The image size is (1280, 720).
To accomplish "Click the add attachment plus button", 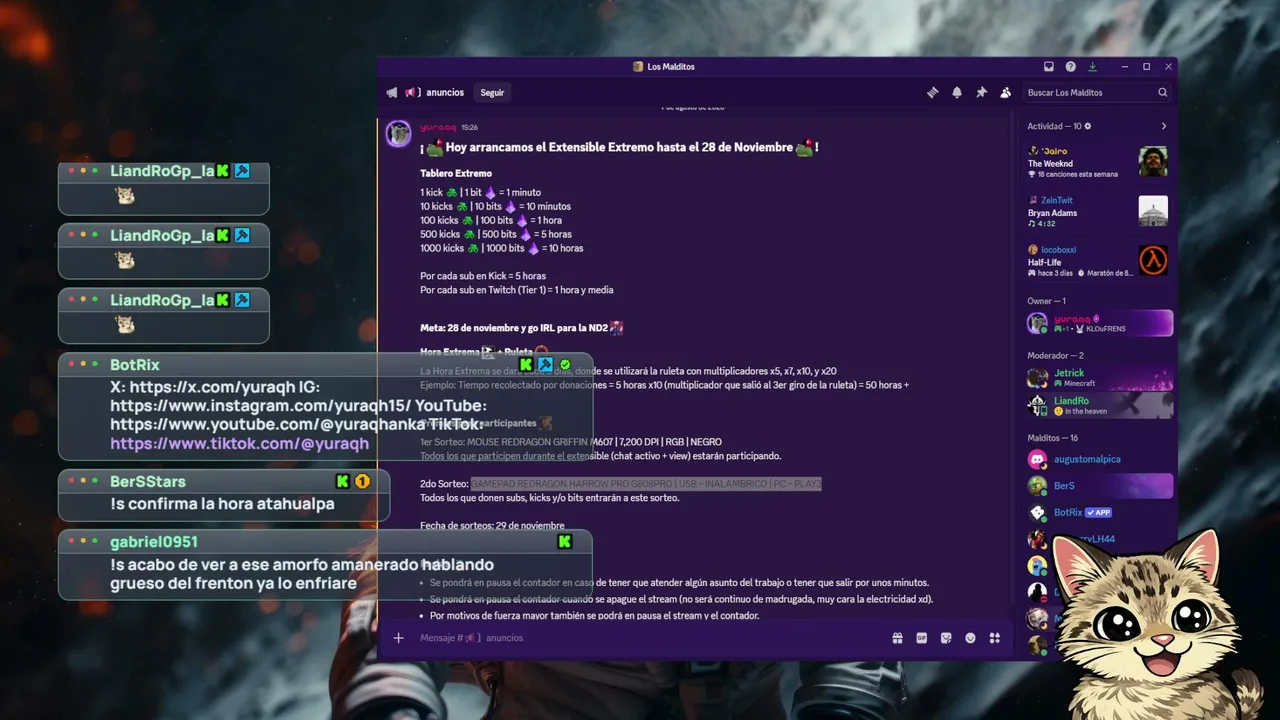I will (x=398, y=638).
